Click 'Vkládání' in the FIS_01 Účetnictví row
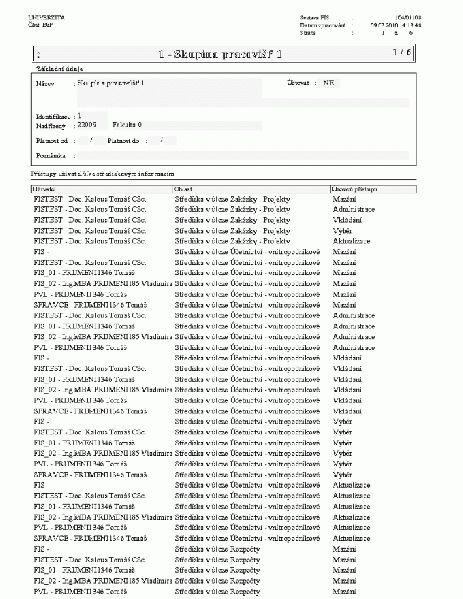463x599 pixels. click(x=347, y=379)
